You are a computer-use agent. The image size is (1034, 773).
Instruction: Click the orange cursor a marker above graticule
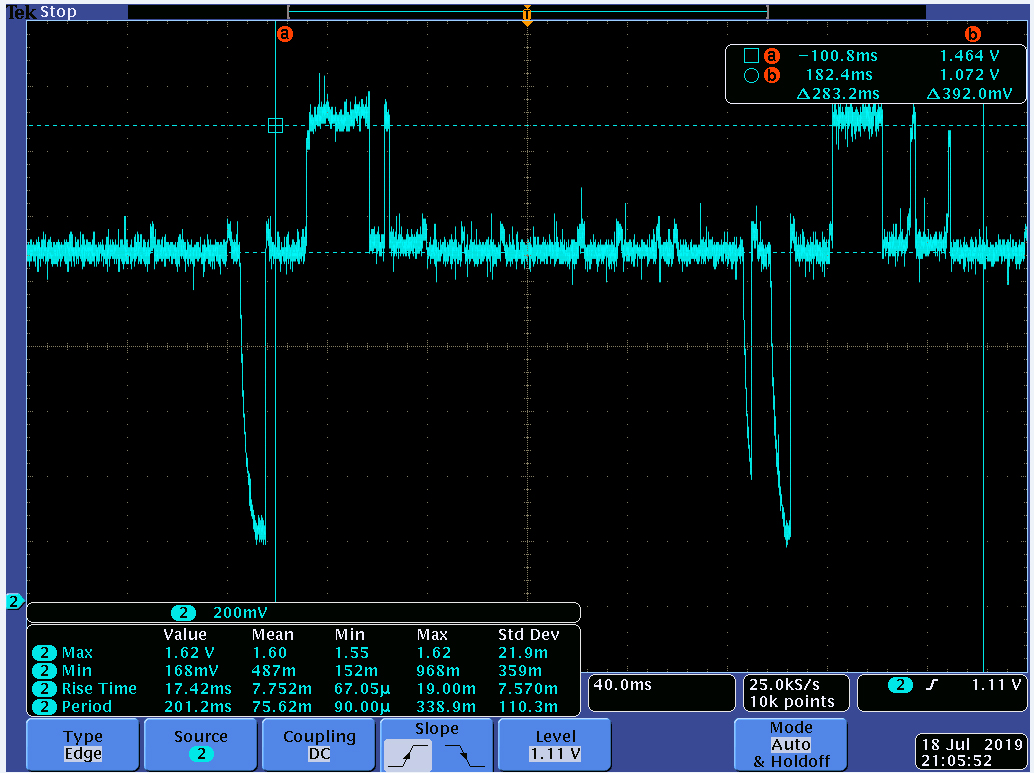(x=285, y=33)
